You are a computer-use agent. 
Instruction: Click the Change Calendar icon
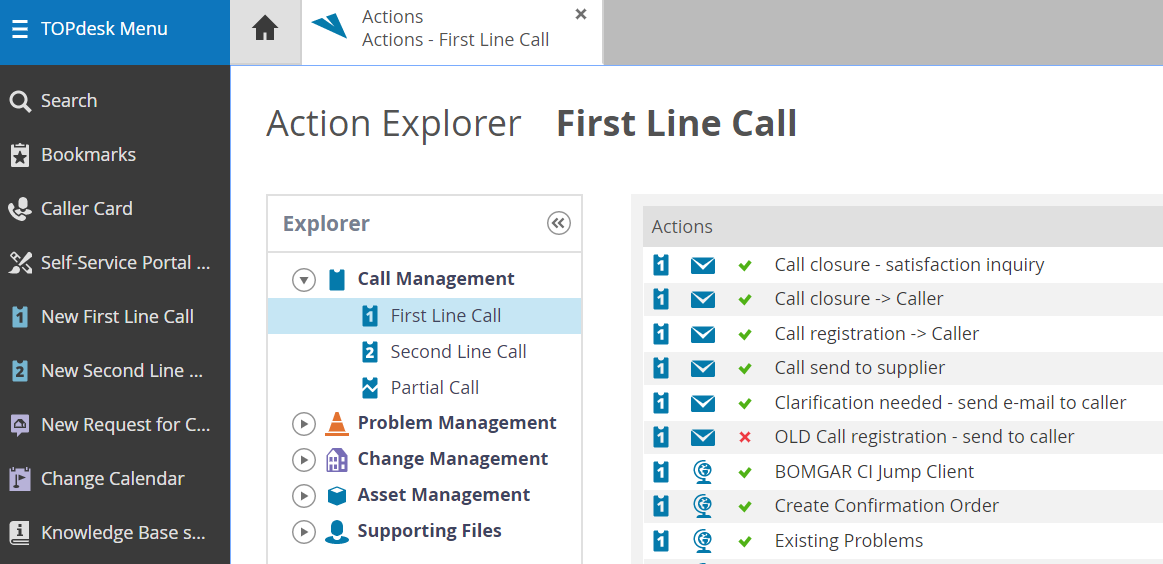coord(20,479)
